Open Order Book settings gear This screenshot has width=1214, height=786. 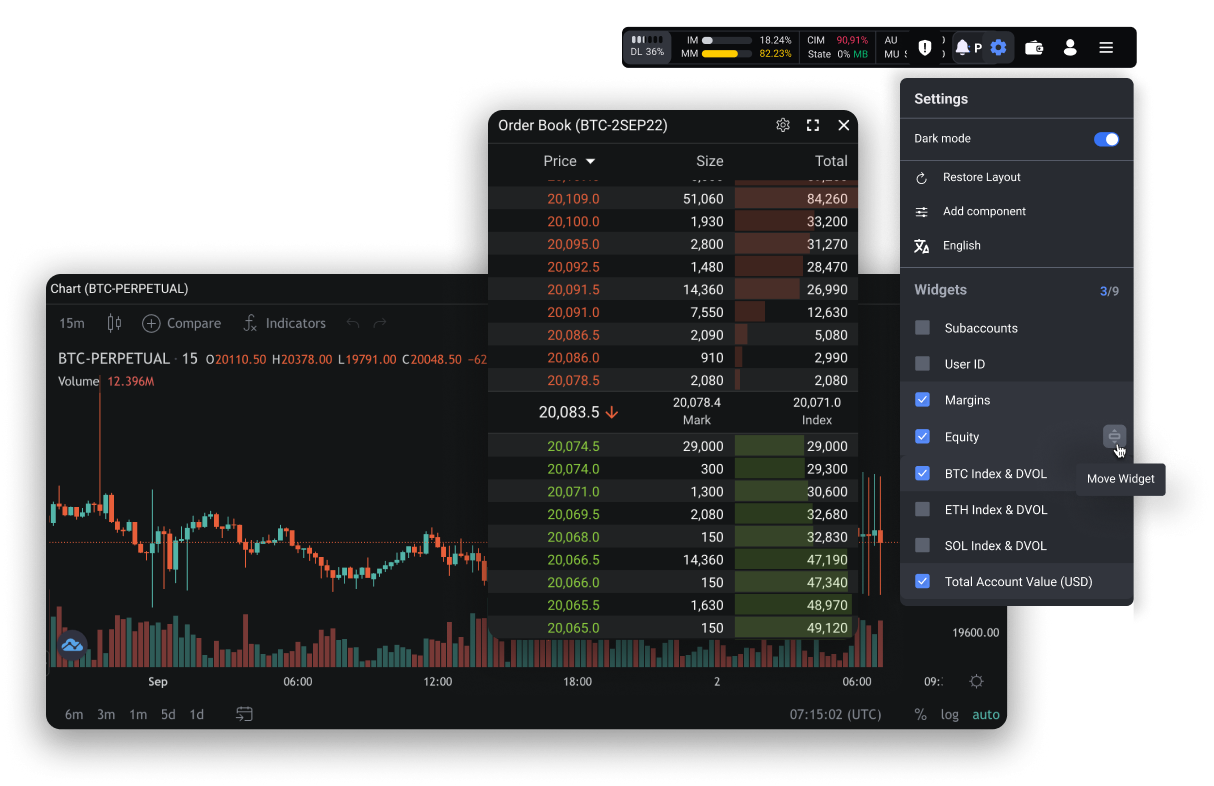click(x=783, y=125)
